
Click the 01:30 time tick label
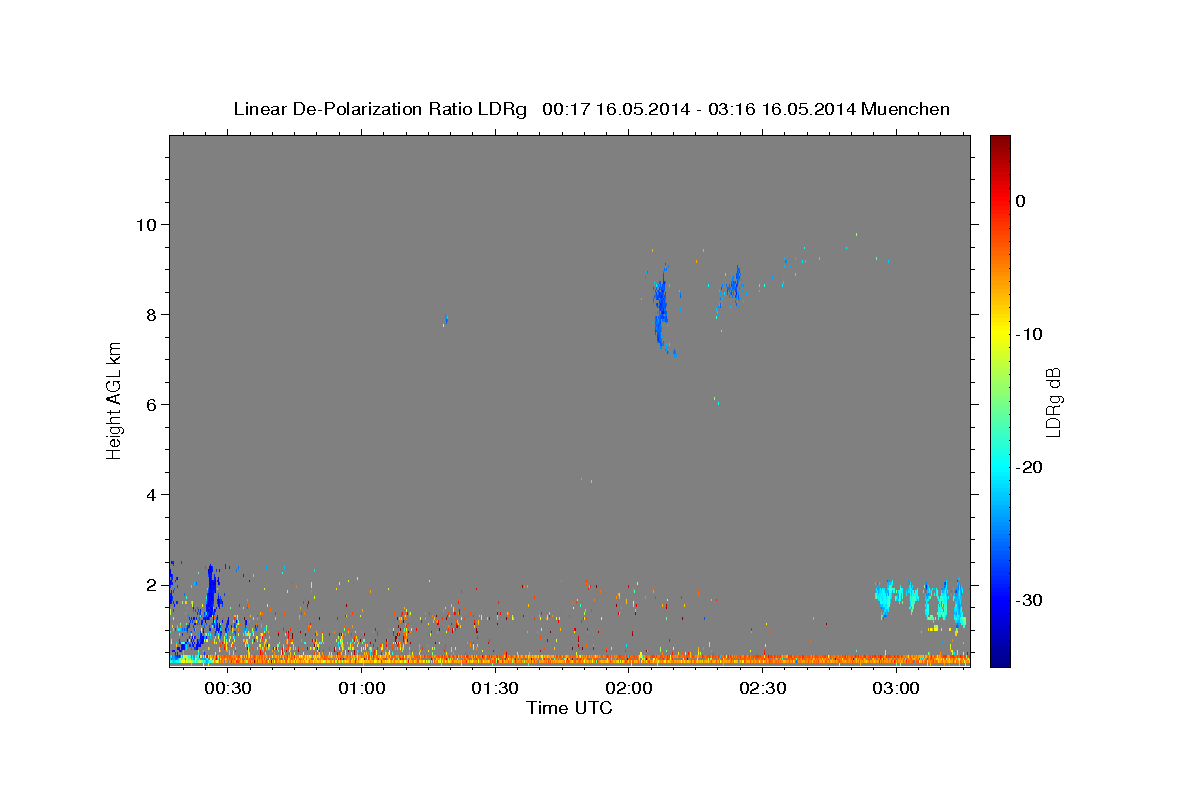pyautogui.click(x=495, y=689)
